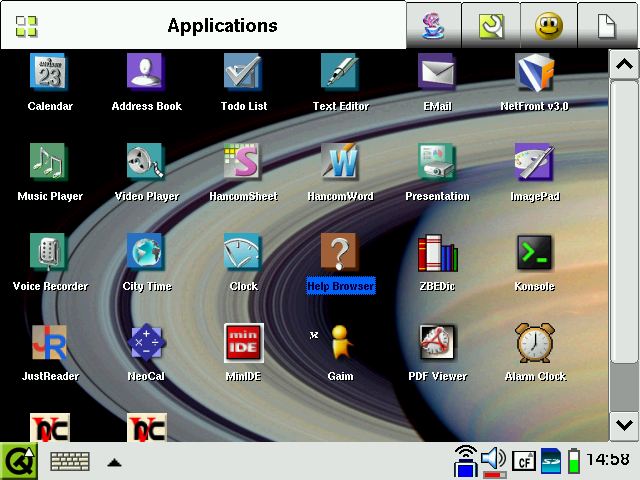Expand the input method selector arrow
This screenshot has width=640, height=480.
(114, 462)
